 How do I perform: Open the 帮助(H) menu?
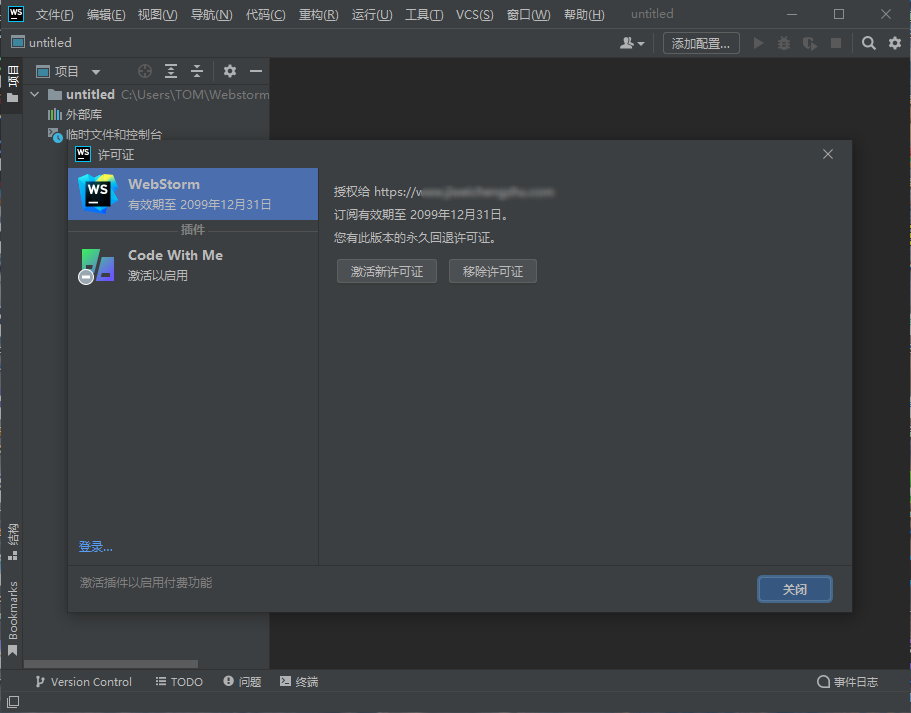point(584,15)
